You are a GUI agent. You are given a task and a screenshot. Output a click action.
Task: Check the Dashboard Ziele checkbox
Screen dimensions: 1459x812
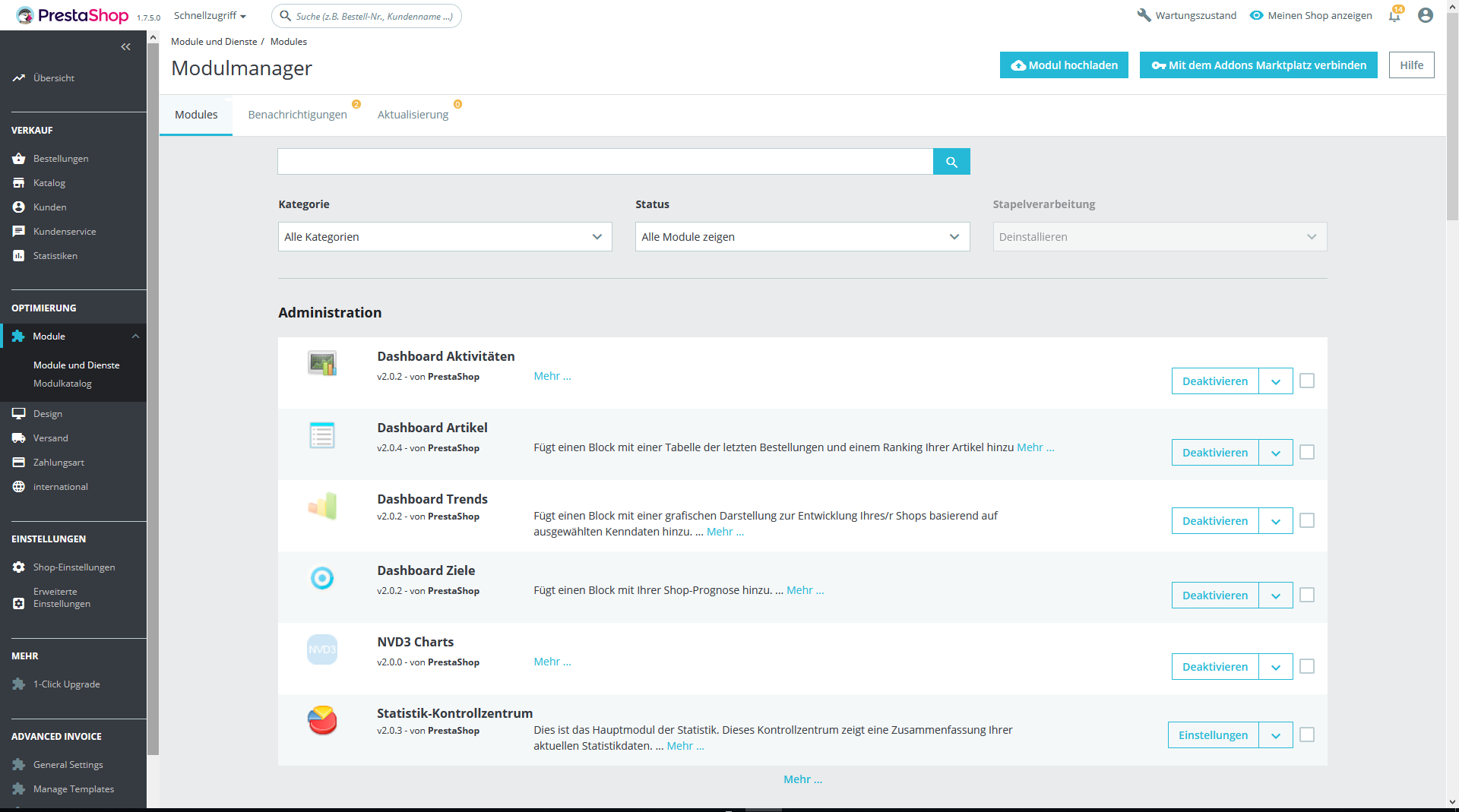pos(1307,595)
